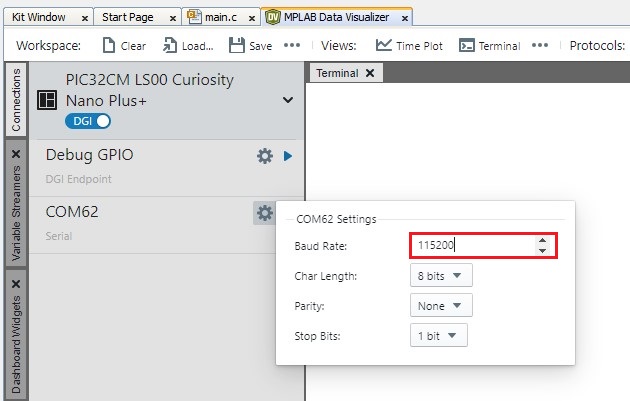Click the Clear workspace icon
Image resolution: width=630 pixels, height=401 pixels.
click(110, 45)
